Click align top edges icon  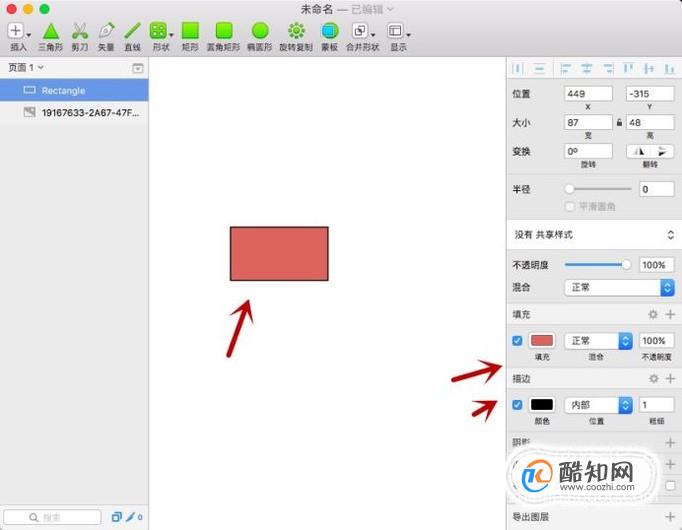629,68
